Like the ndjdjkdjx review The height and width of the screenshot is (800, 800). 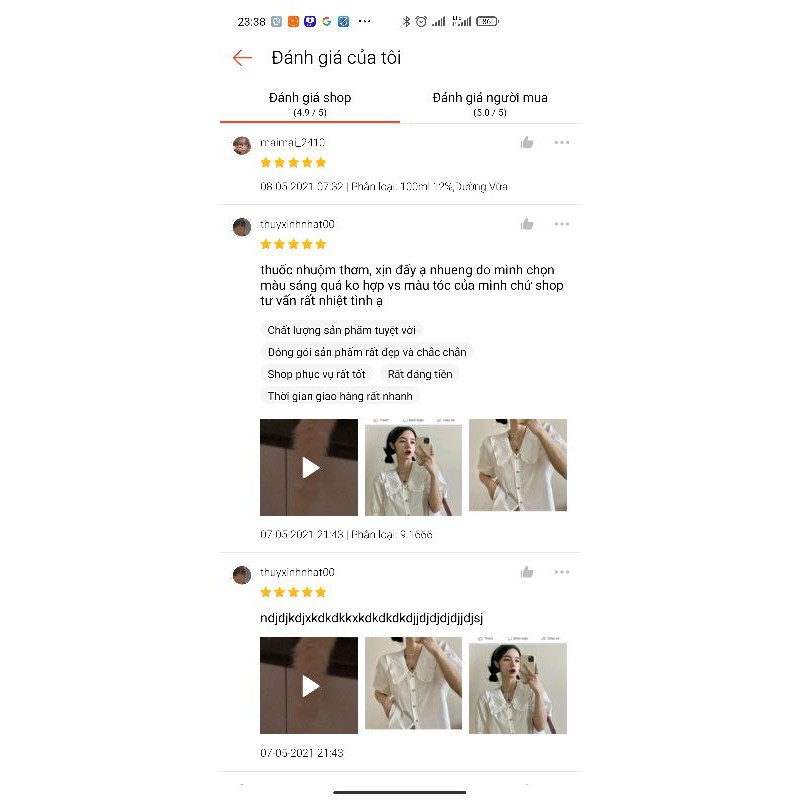pyautogui.click(x=527, y=572)
